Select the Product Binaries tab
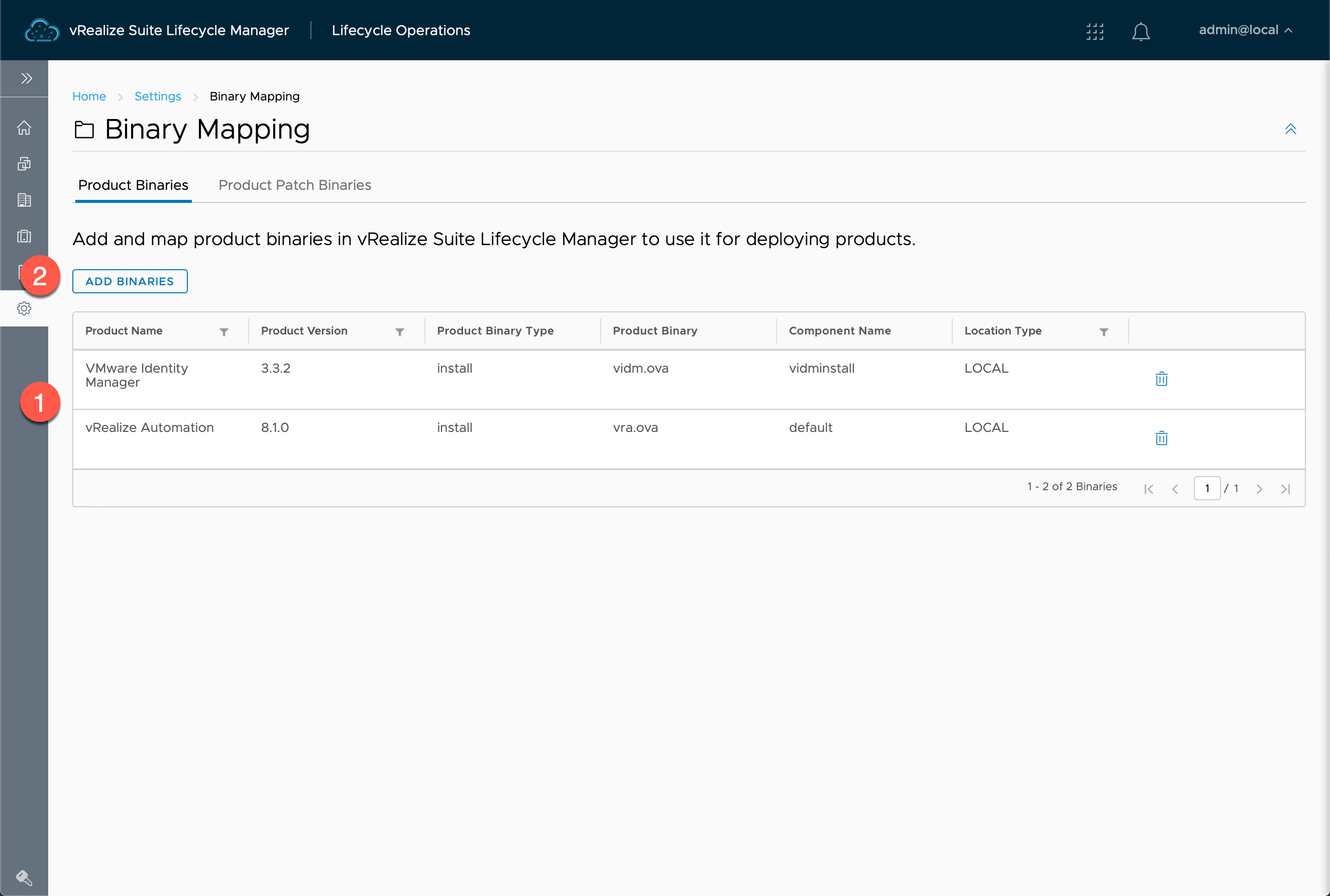Image resolution: width=1330 pixels, height=896 pixels. pos(133,185)
